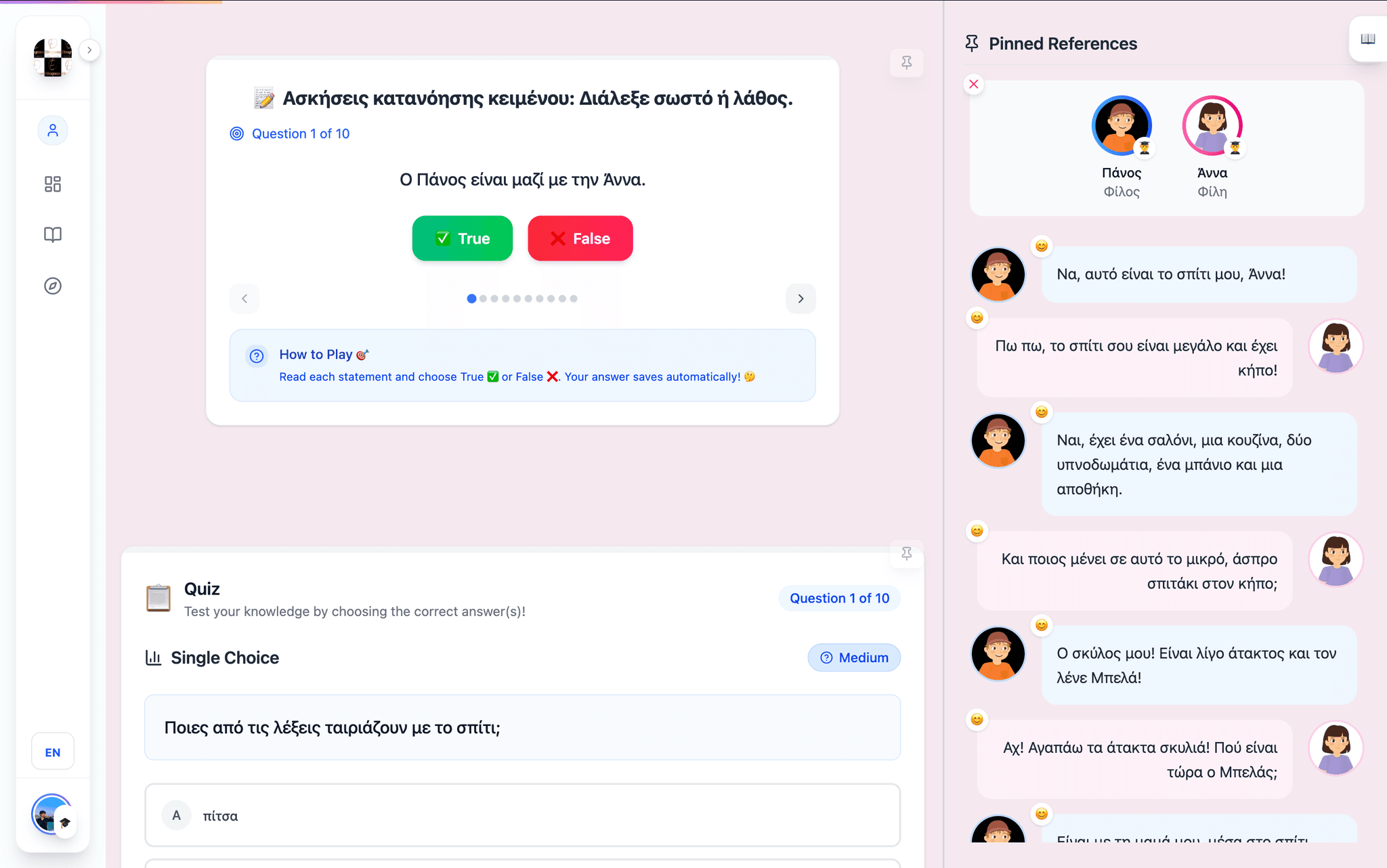This screenshot has height=868, width=1387.
Task: Click the Medium difficulty badge
Action: [854, 657]
